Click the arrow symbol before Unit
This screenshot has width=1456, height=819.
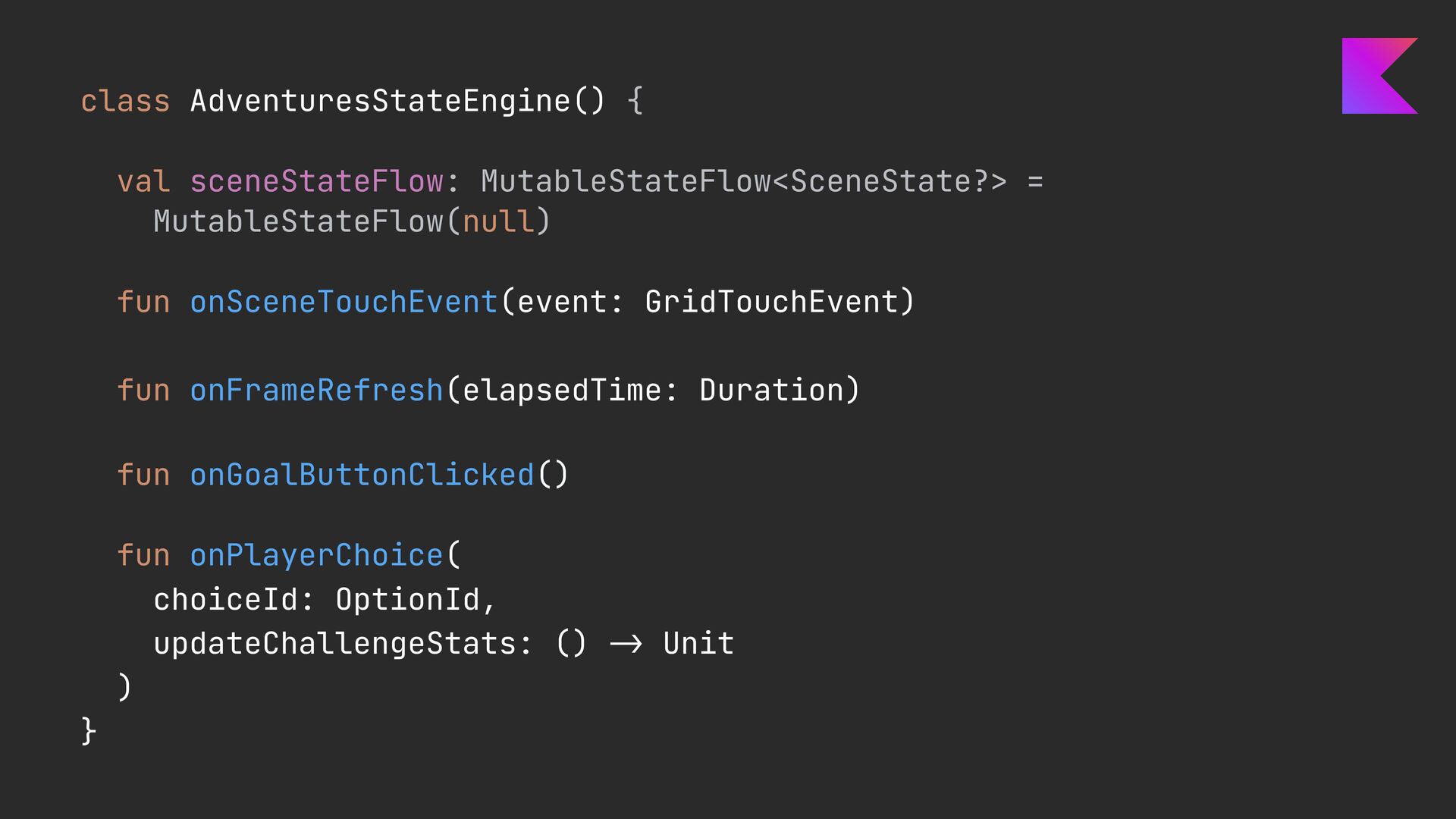click(626, 644)
